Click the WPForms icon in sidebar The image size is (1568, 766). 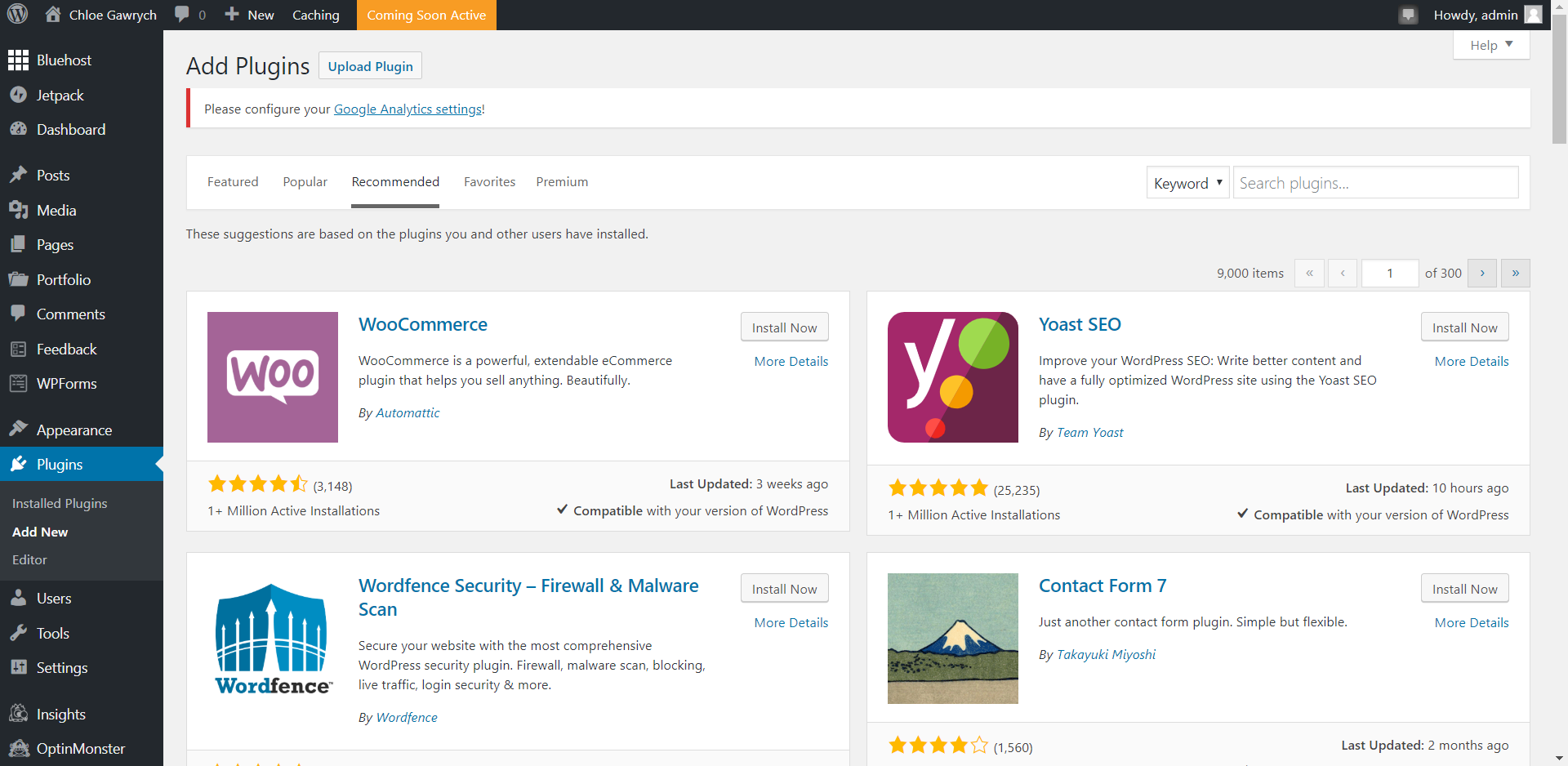pyautogui.click(x=18, y=383)
